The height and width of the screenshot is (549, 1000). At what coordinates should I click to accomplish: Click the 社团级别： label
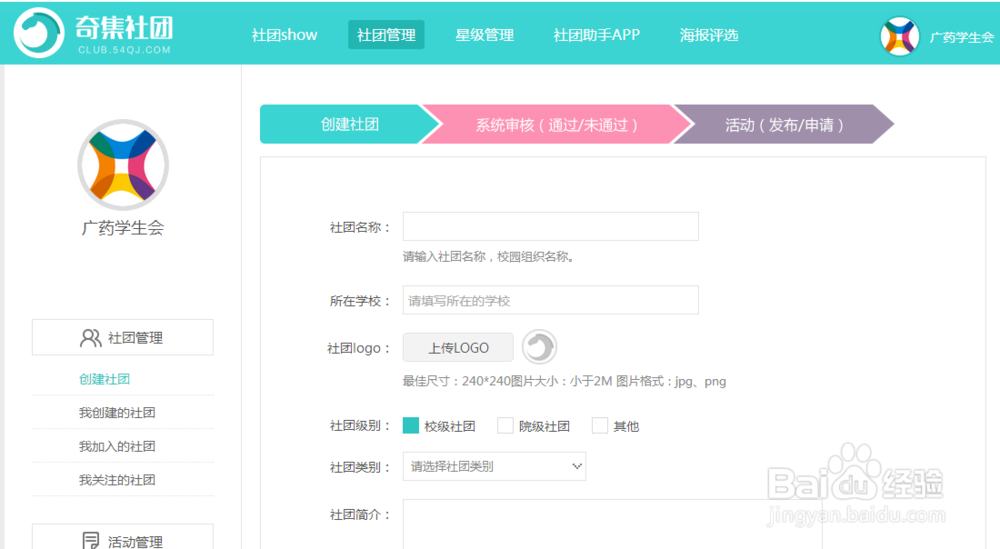[x=360, y=425]
